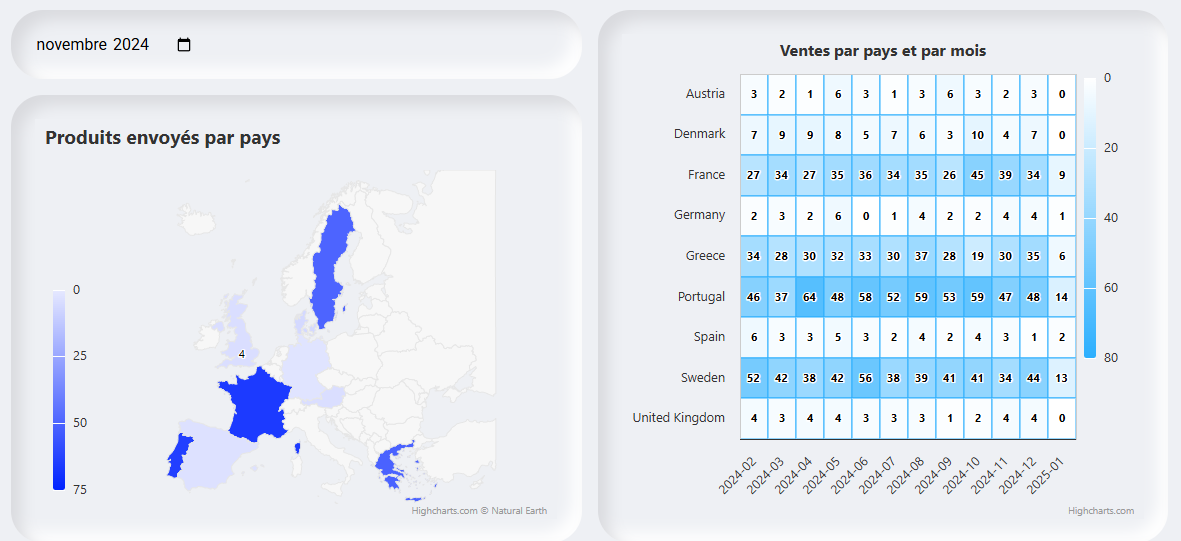Click the Spain 2024-12 cell showing 1

click(1034, 338)
